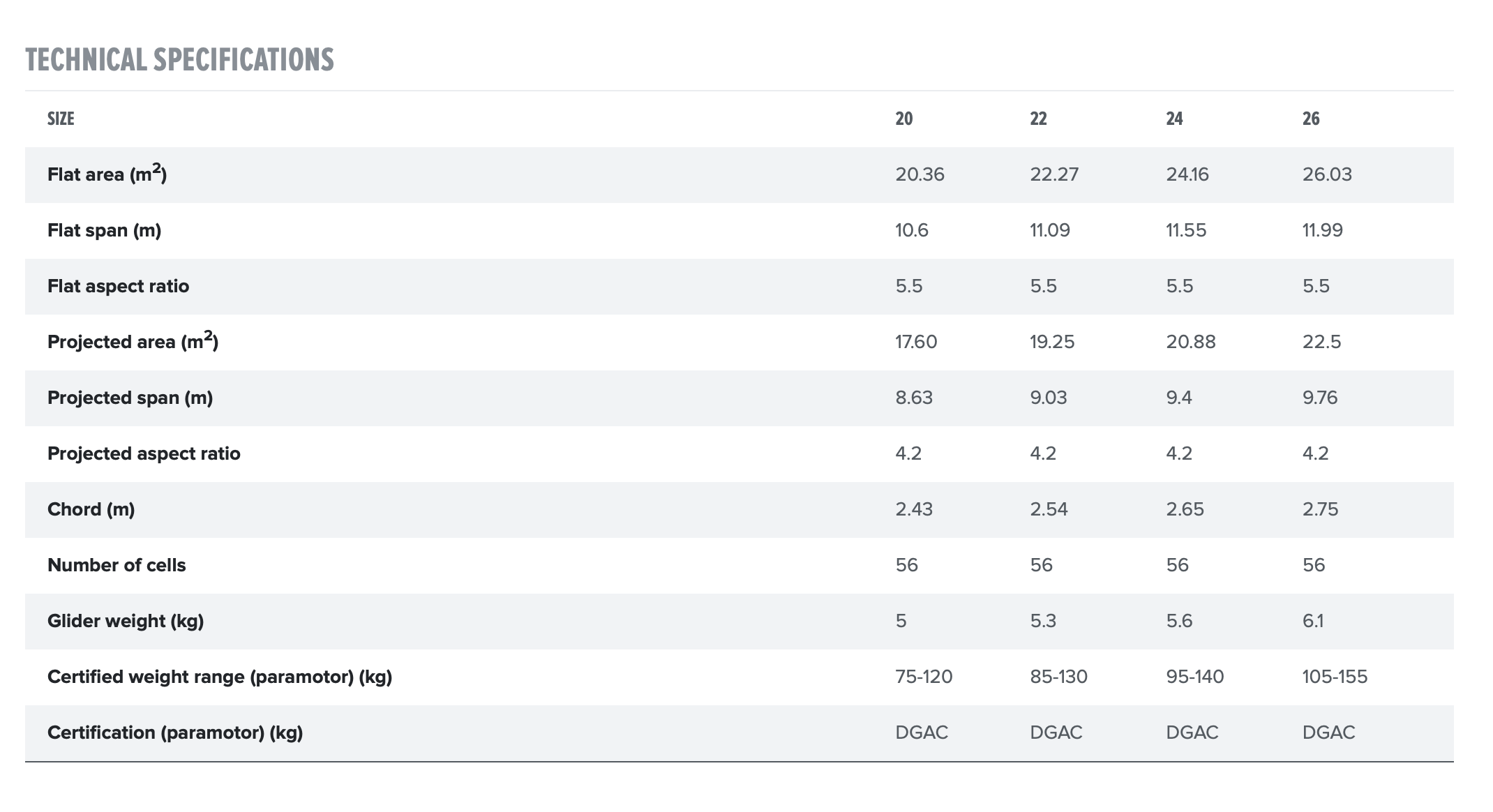This screenshot has width=1493, height=812.
Task: Click the Projected aspect ratio label
Action: point(144,453)
